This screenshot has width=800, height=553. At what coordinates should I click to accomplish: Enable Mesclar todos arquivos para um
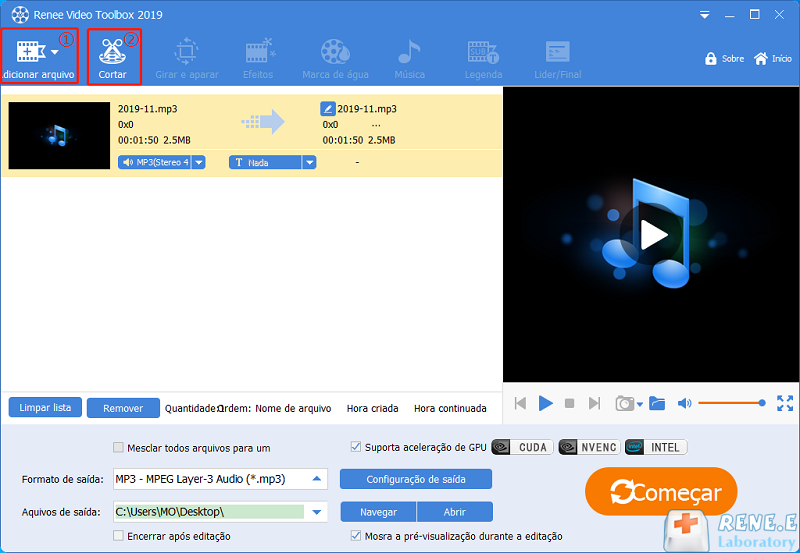(118, 448)
